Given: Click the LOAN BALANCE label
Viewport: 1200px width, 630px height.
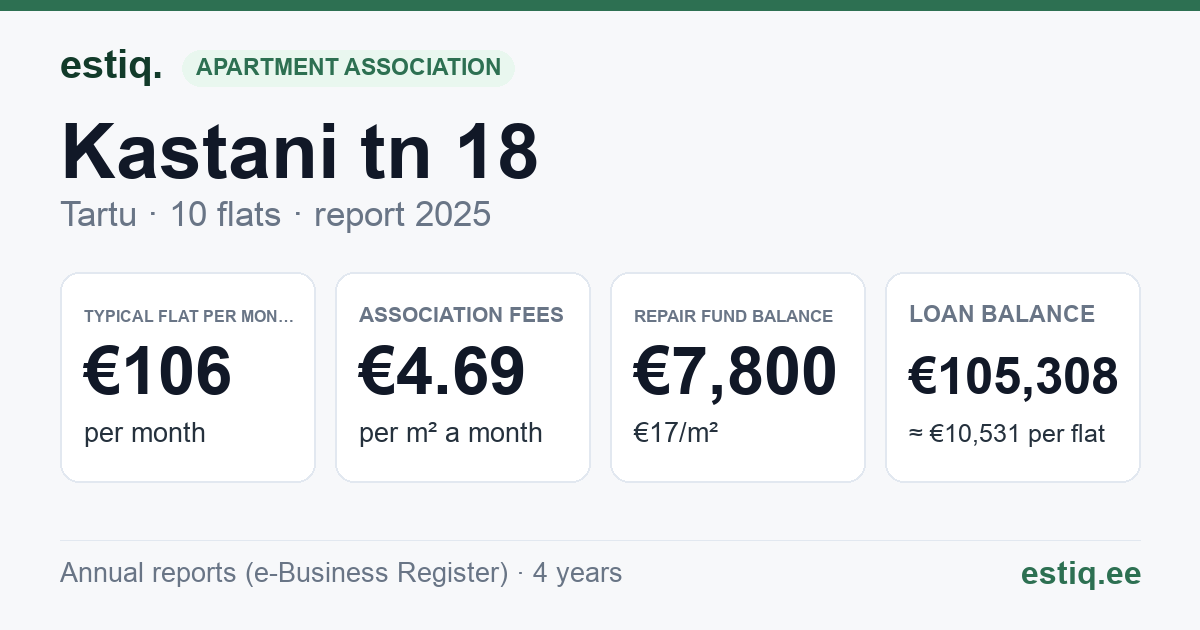Looking at the screenshot, I should tap(1002, 314).
